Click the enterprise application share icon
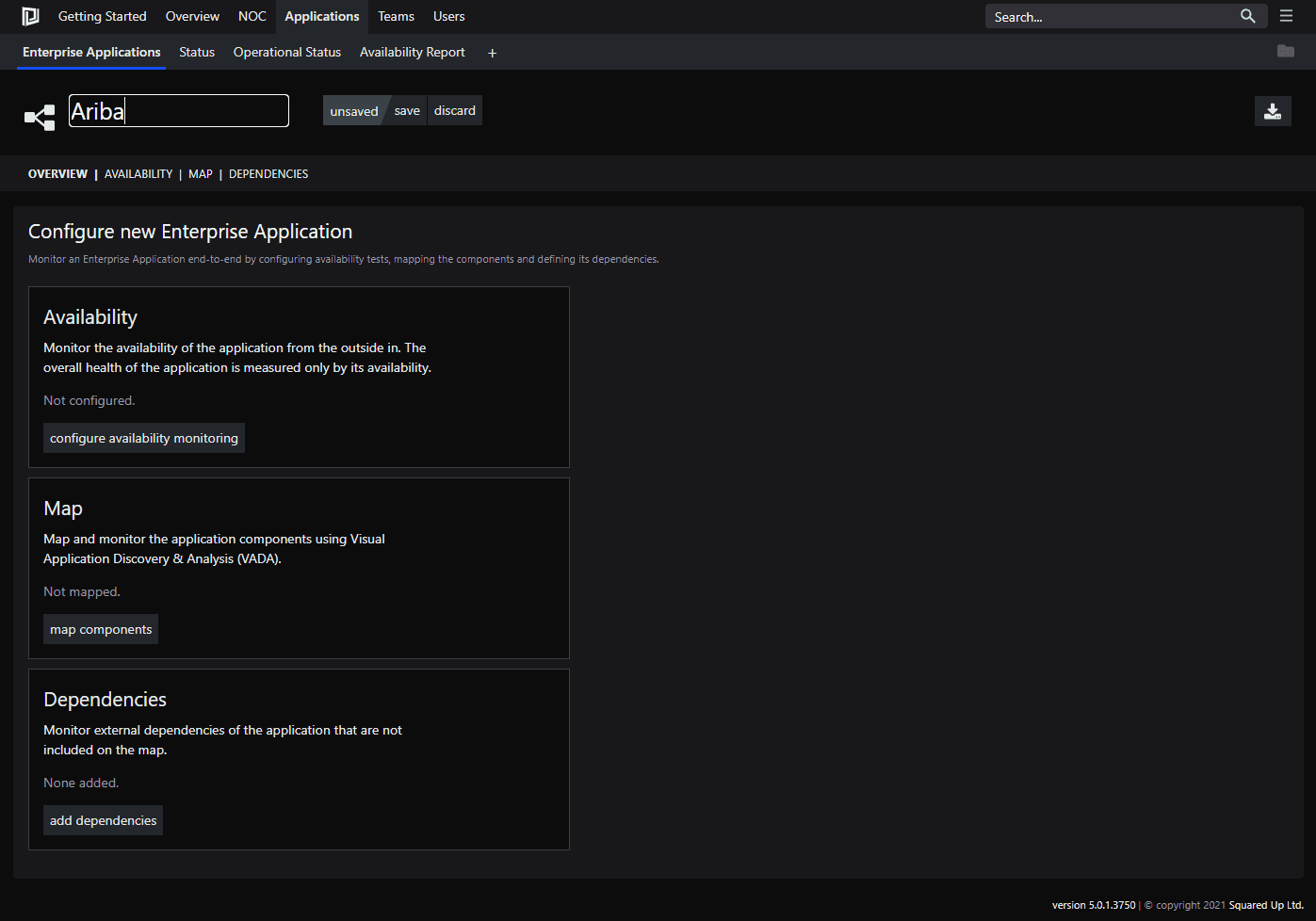Screen dimensions: 1316x921 [40, 118]
